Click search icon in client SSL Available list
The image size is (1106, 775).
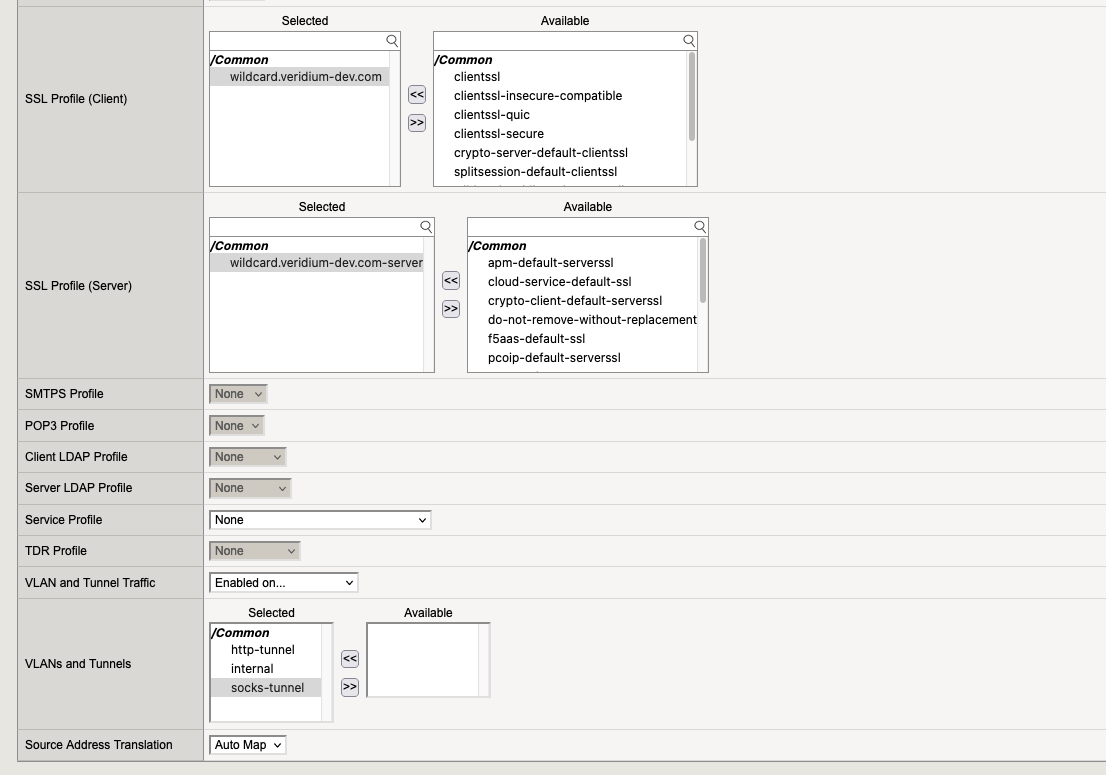[689, 41]
